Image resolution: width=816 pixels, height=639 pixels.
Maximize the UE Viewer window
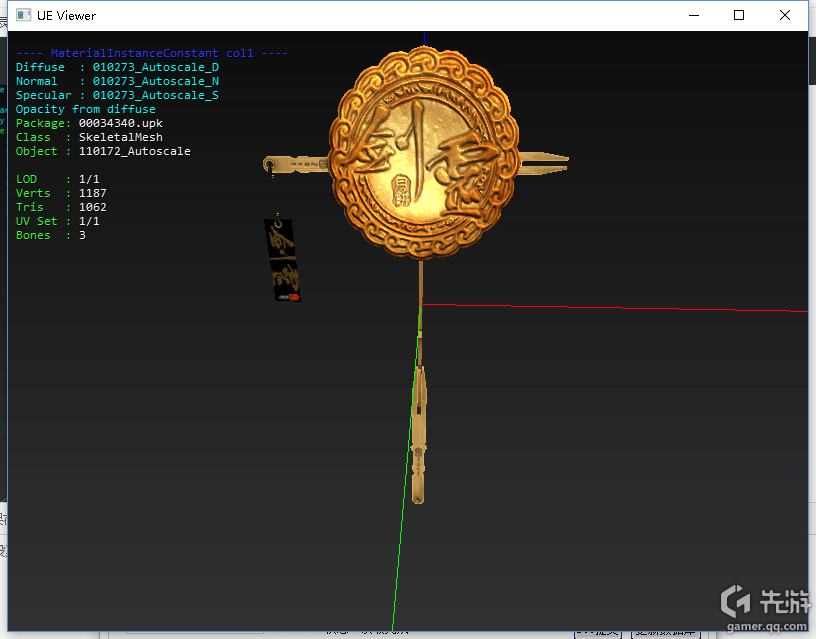739,15
